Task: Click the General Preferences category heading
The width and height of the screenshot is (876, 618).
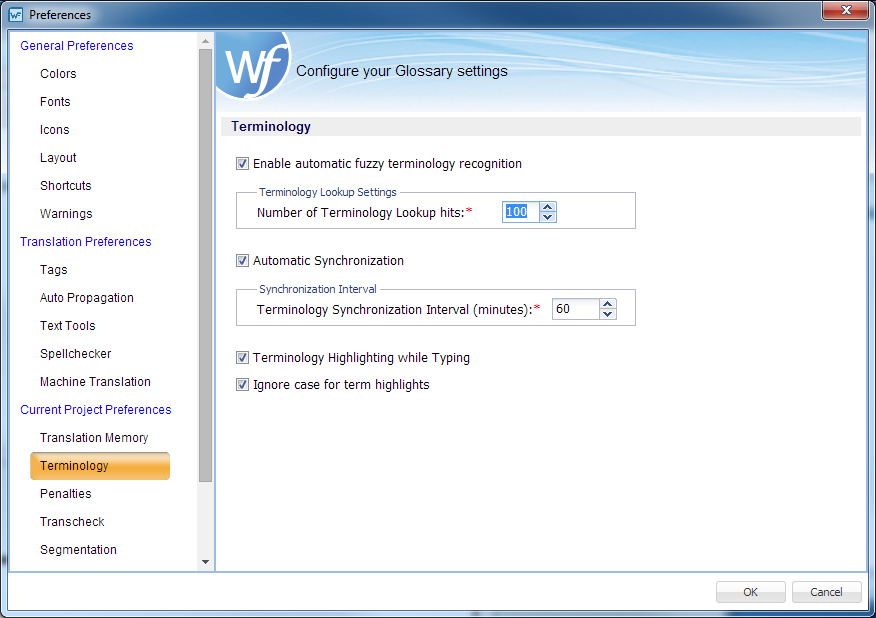Action: point(76,46)
